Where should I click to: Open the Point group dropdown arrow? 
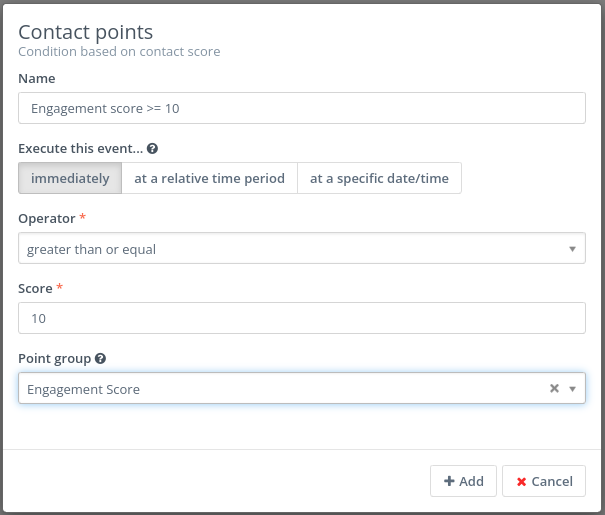[x=572, y=389]
